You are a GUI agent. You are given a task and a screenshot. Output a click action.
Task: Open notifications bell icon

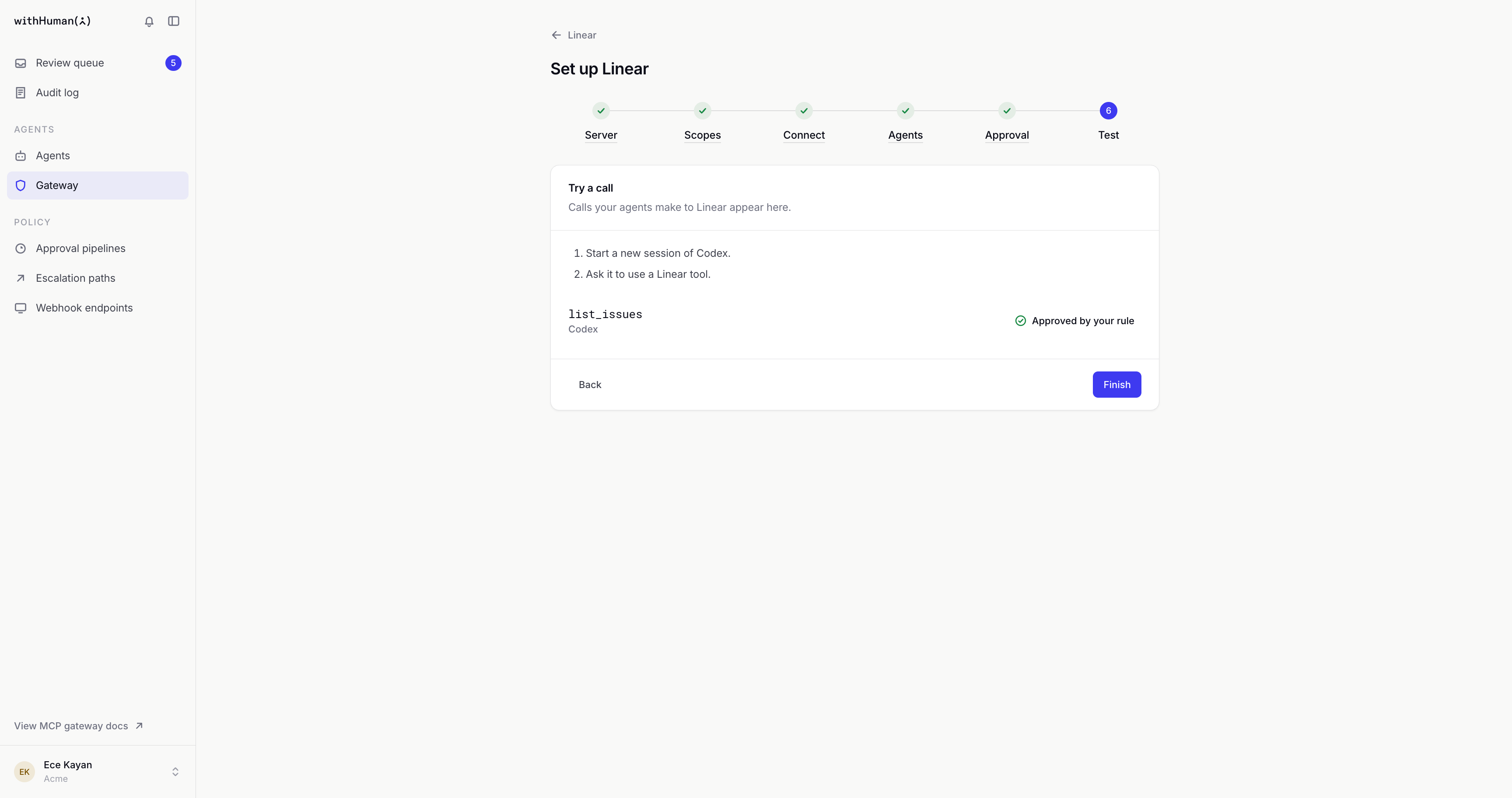[149, 21]
